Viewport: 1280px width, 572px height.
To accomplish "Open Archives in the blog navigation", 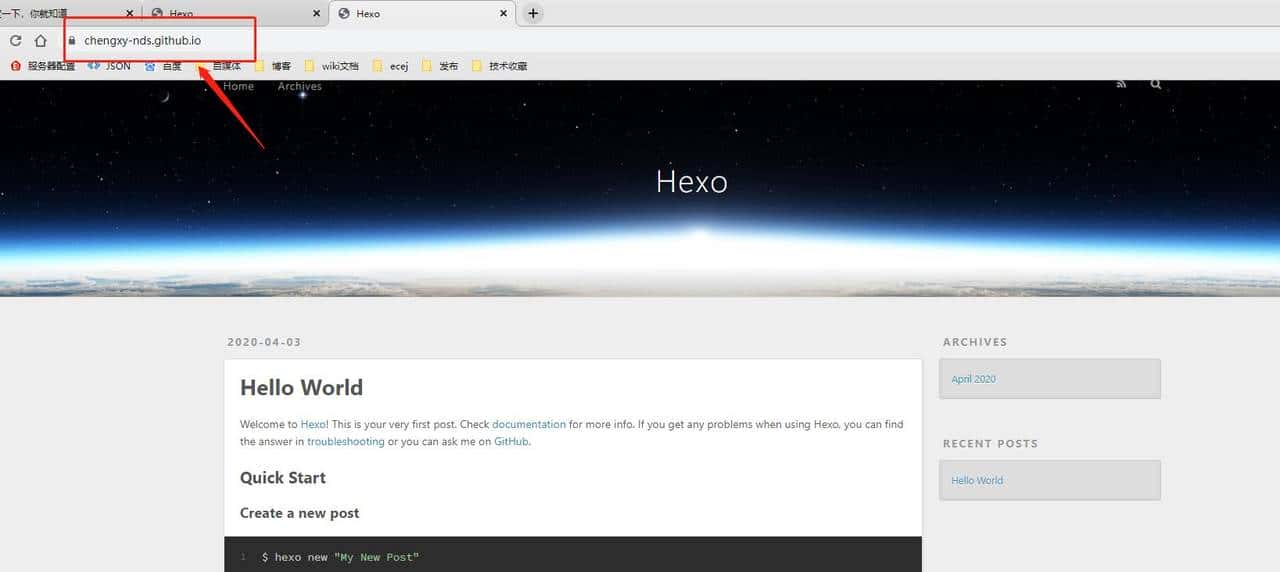I will [300, 86].
